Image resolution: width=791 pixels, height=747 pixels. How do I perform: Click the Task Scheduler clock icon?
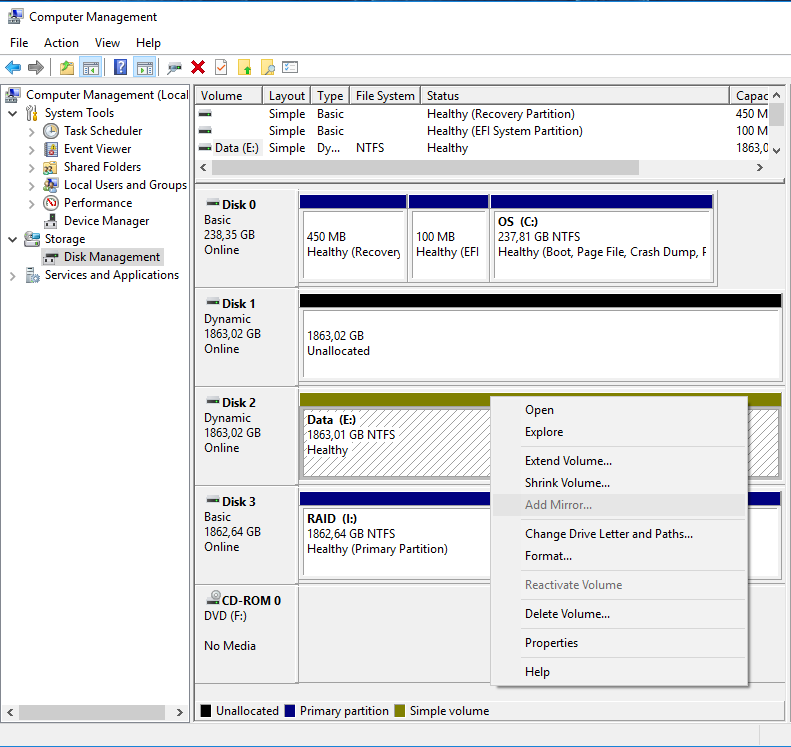click(50, 131)
